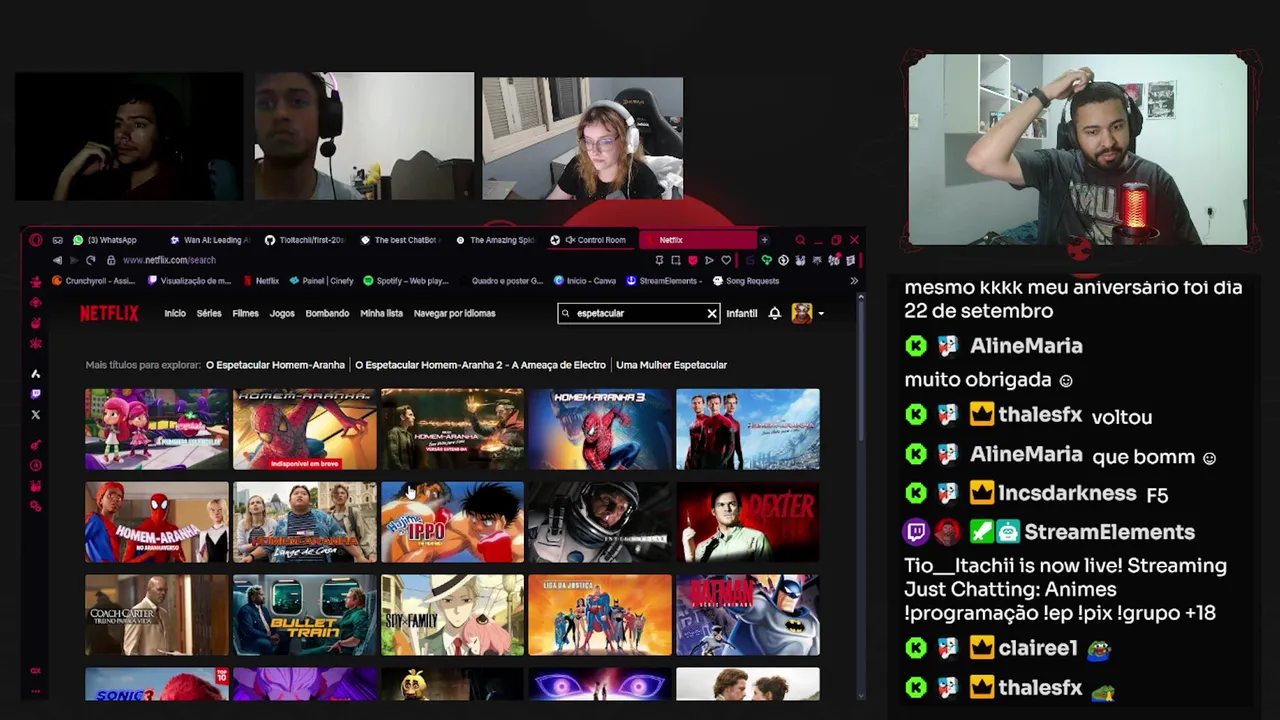Click suggestion O Espetacular Homem-Aranha

275,365
